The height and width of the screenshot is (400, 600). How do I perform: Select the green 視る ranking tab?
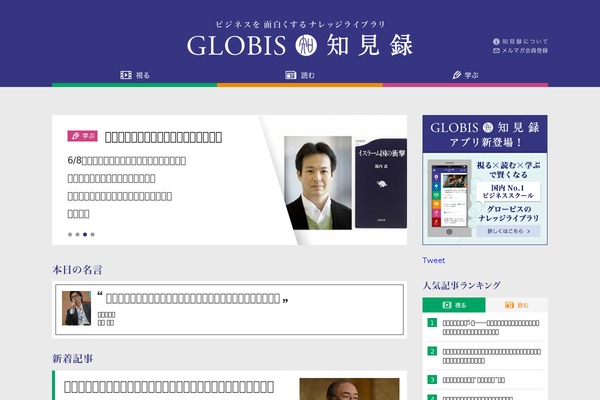(x=454, y=305)
